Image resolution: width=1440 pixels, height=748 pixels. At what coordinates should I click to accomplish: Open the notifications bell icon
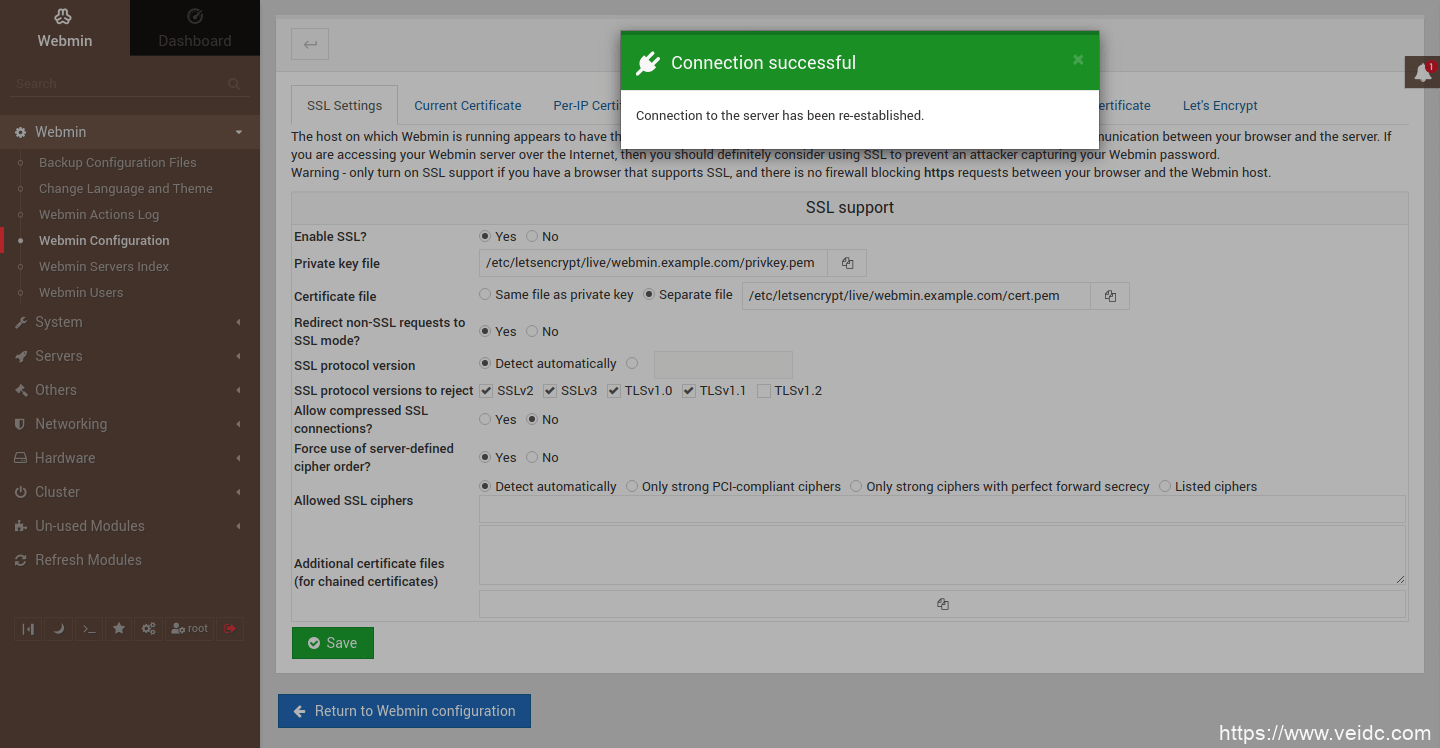click(x=1422, y=72)
